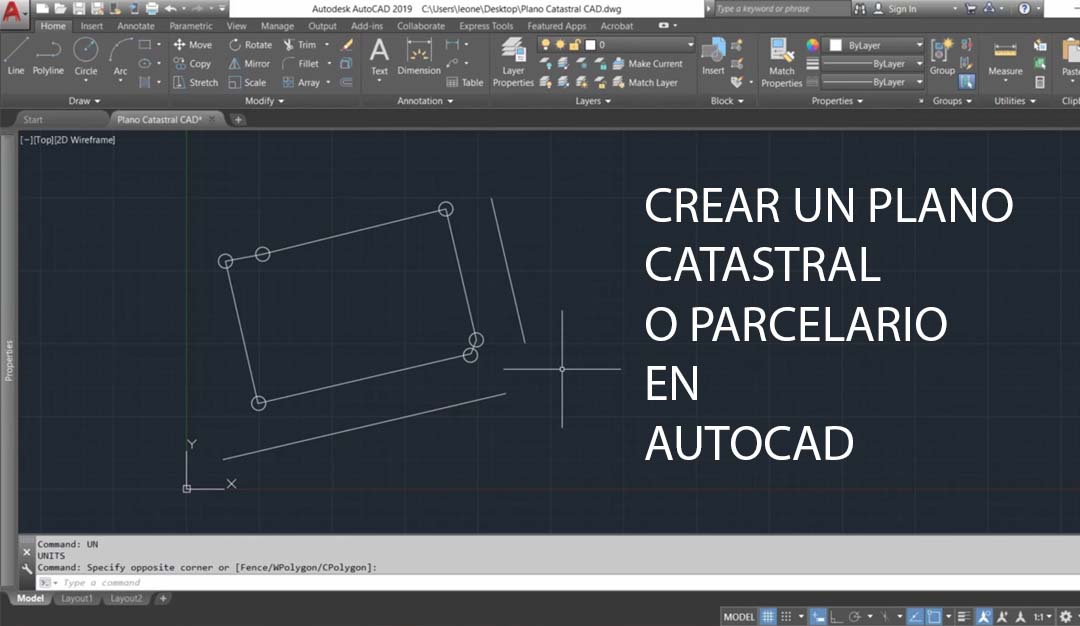The height and width of the screenshot is (626, 1080).
Task: Activate the Rotate tool
Action: (x=251, y=45)
